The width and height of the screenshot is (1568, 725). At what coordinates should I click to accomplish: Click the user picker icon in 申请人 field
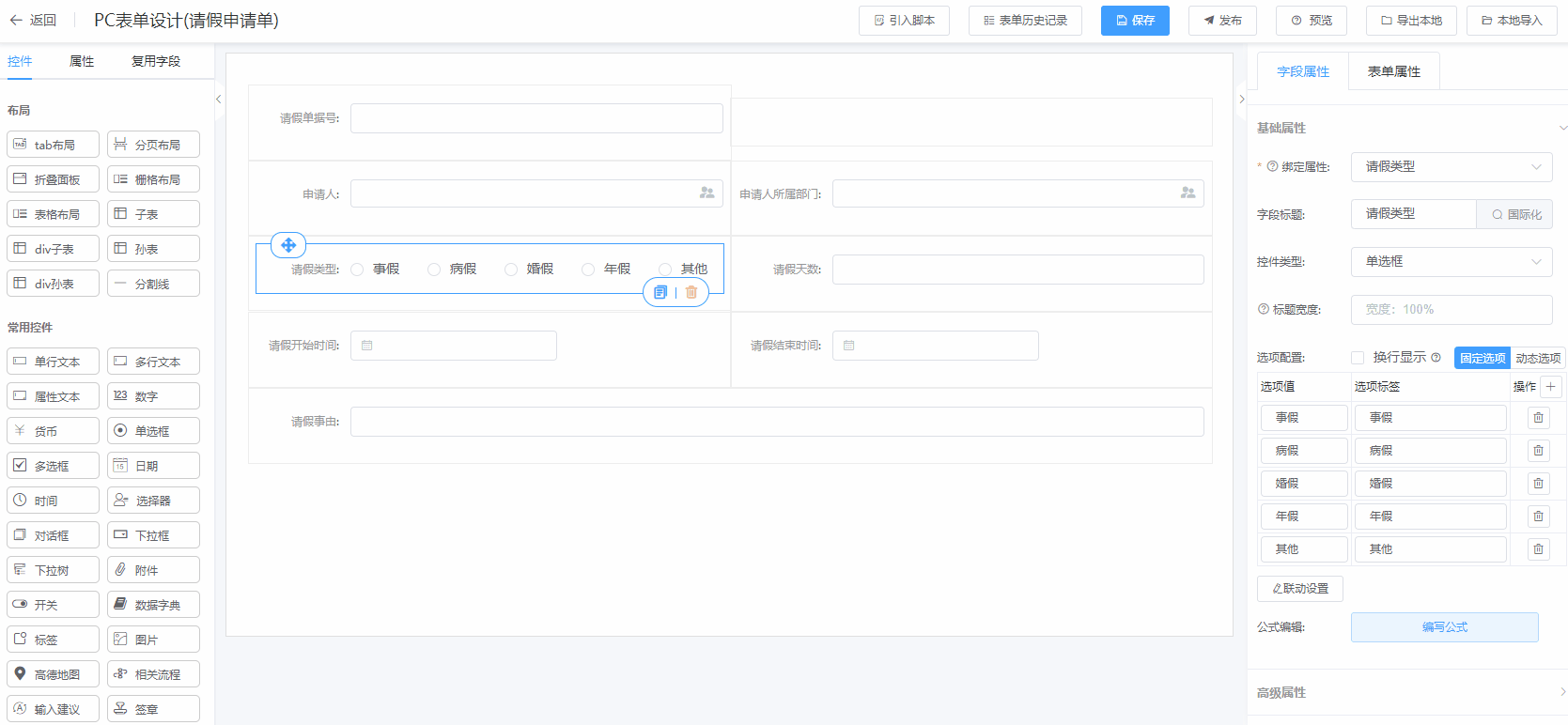[706, 193]
